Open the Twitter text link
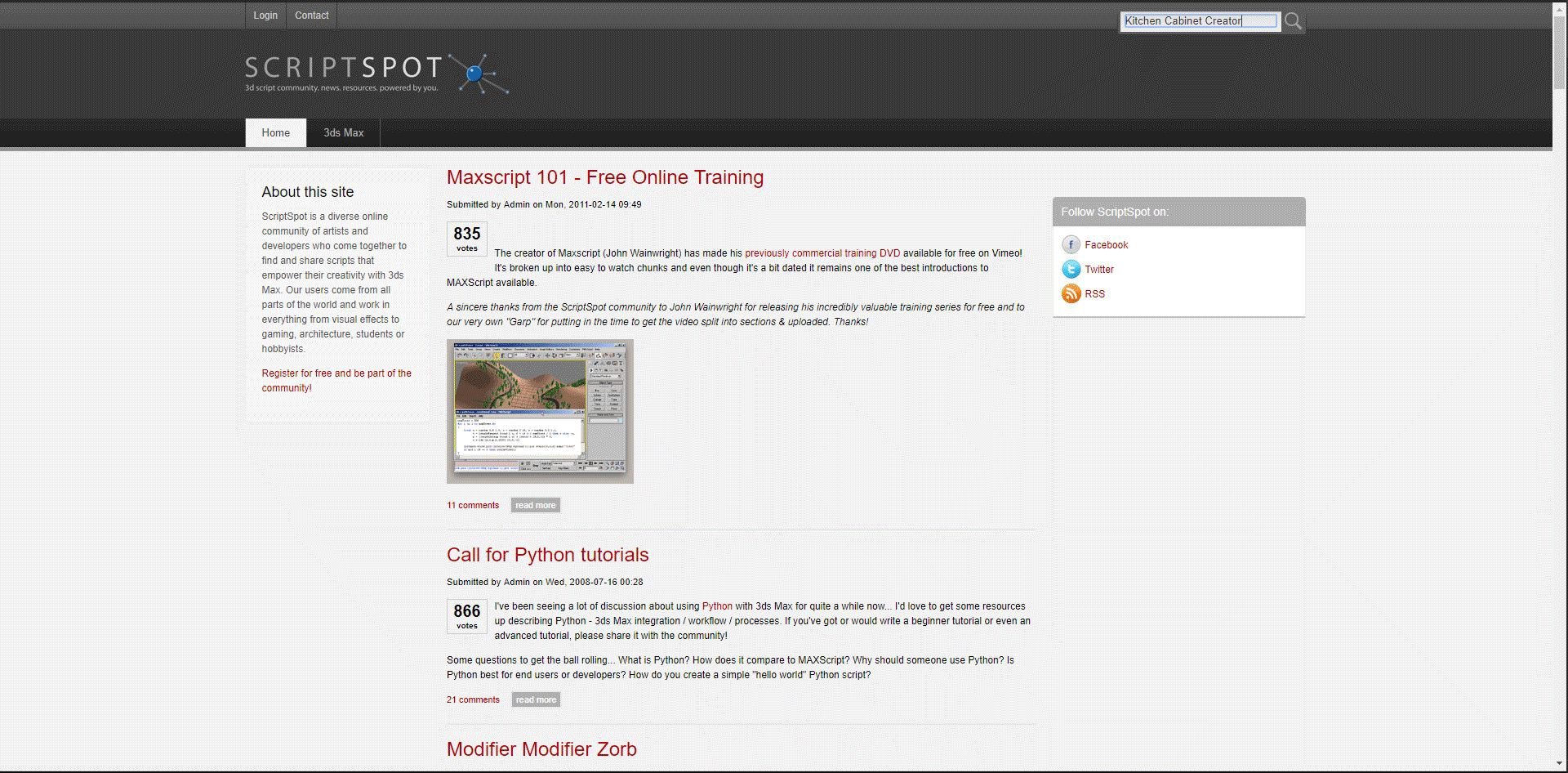The height and width of the screenshot is (773, 1568). coord(1099,270)
